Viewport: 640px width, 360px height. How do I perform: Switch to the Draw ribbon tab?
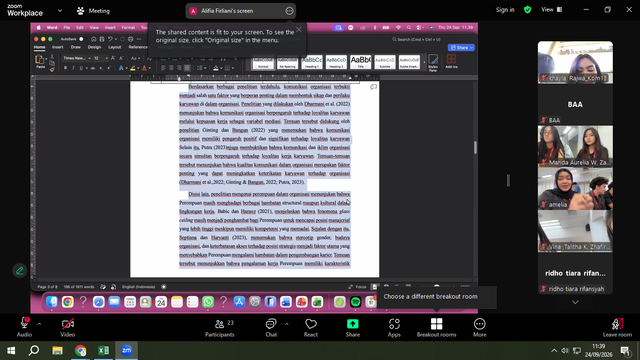76,47
